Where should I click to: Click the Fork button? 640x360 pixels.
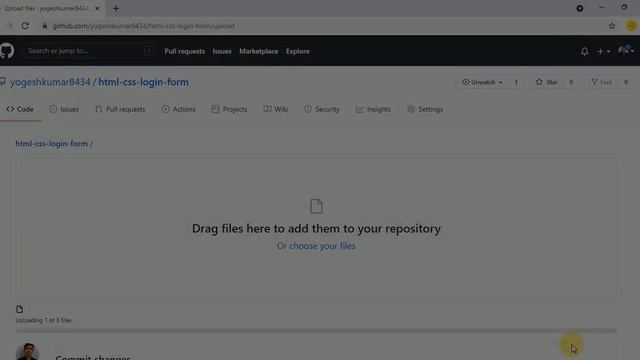point(602,82)
